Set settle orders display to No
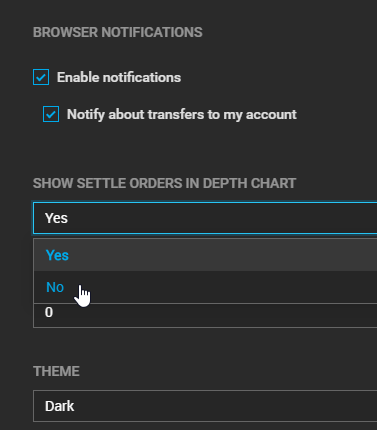The image size is (377, 430). pos(206,287)
